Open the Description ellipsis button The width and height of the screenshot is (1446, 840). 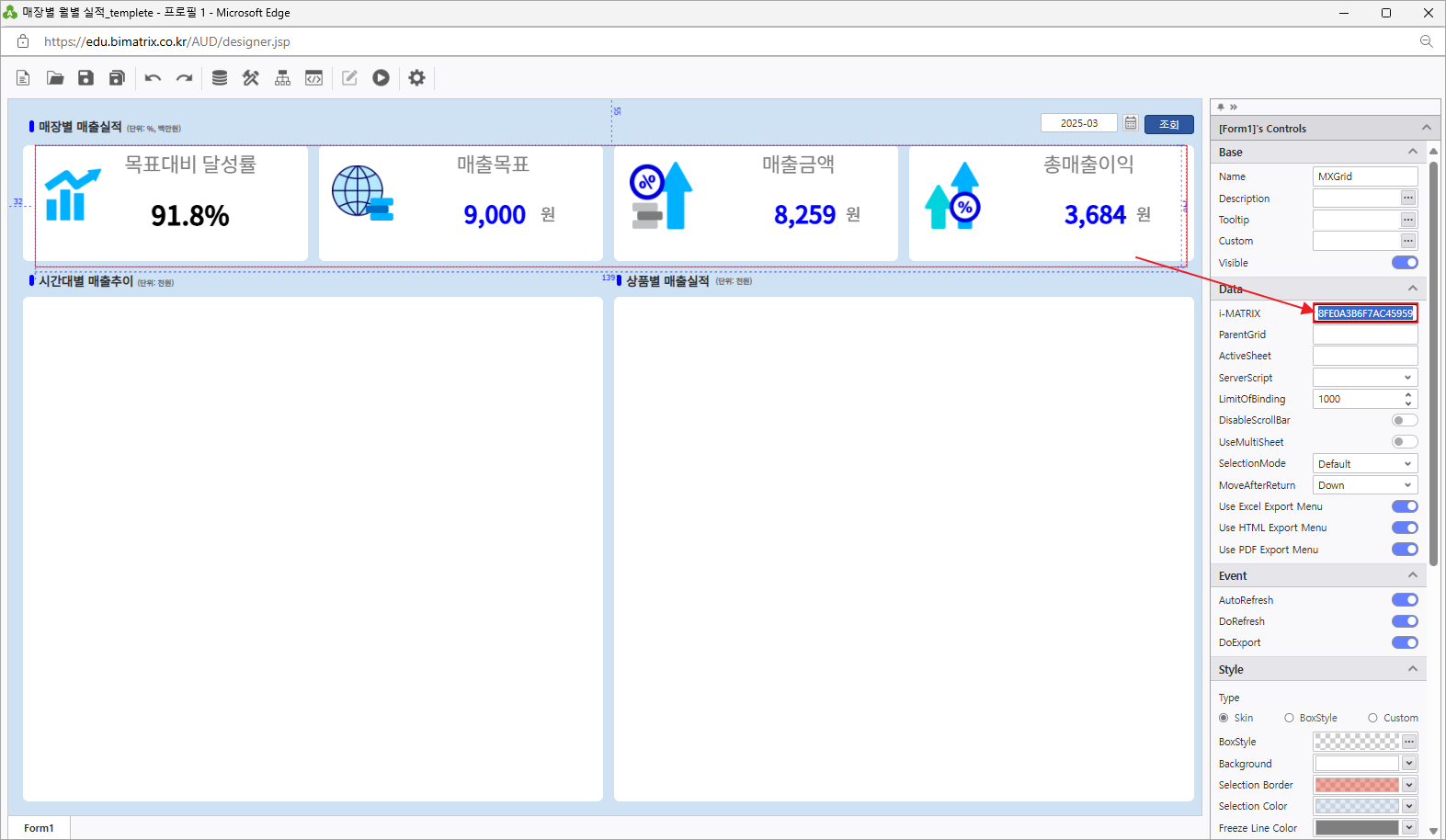(x=1408, y=198)
